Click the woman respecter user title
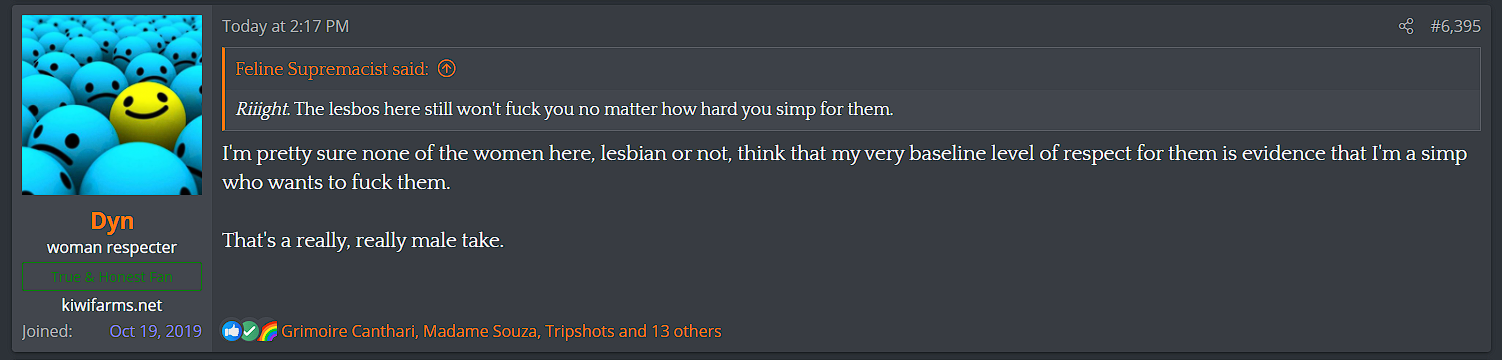Viewport: 1502px width, 360px height. [112, 247]
